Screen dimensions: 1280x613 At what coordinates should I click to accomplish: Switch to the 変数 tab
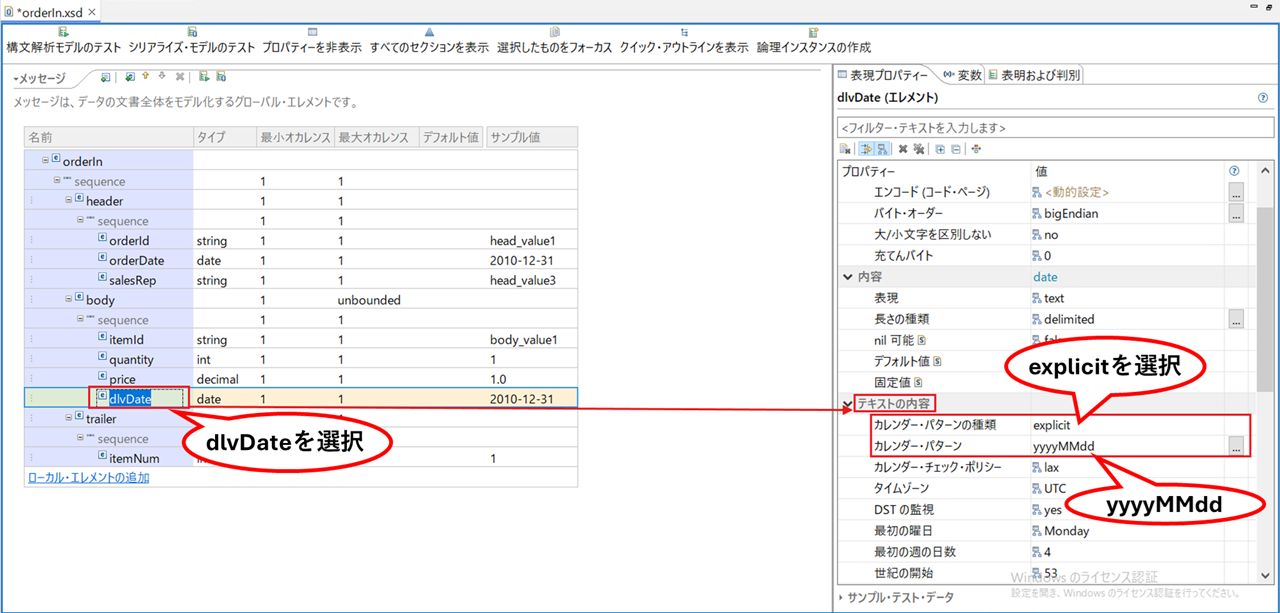coord(962,75)
